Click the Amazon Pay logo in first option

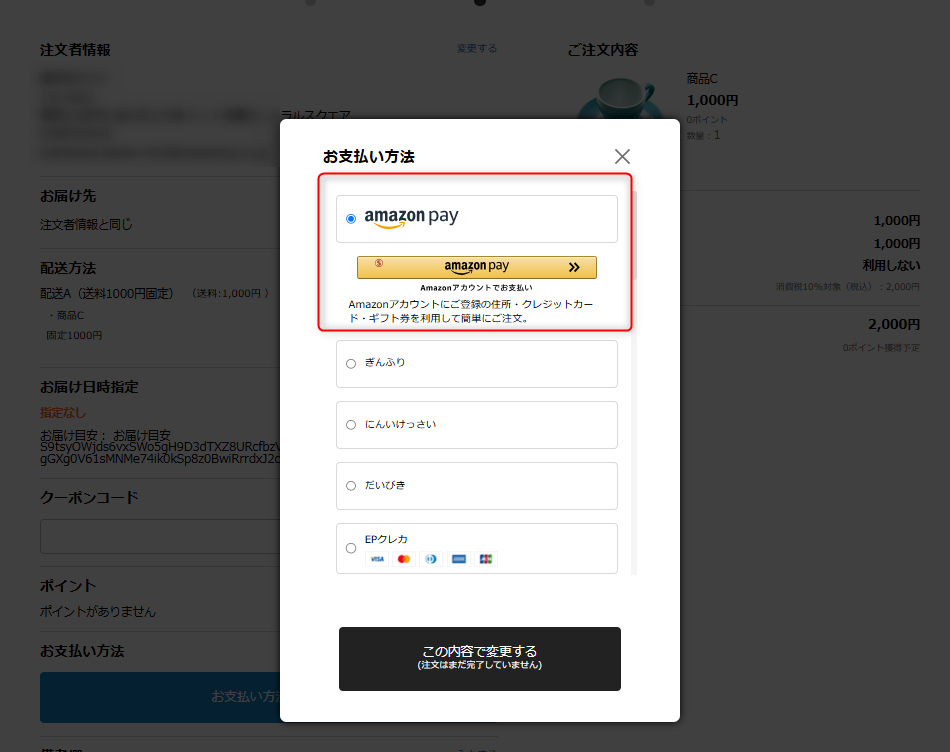pyautogui.click(x=411, y=217)
